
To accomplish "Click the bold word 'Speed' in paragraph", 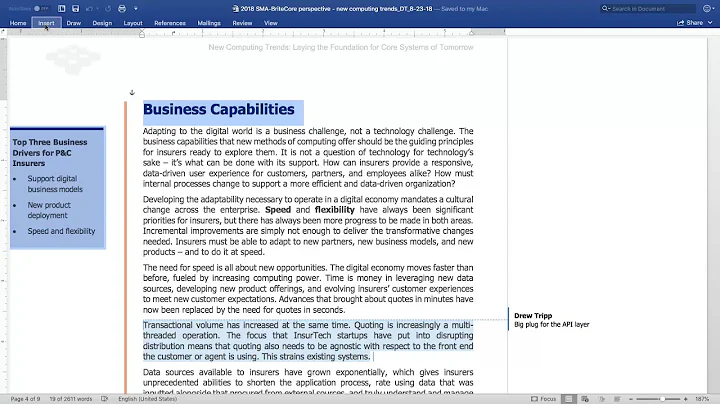I will [278, 210].
